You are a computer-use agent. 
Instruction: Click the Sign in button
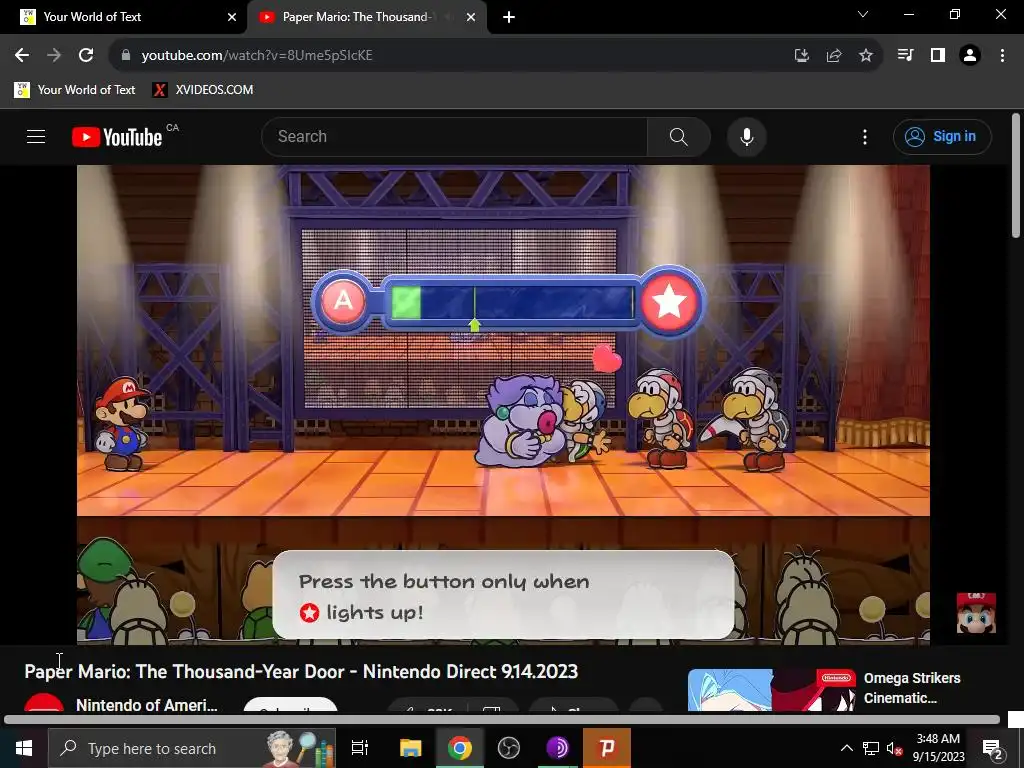click(x=942, y=136)
